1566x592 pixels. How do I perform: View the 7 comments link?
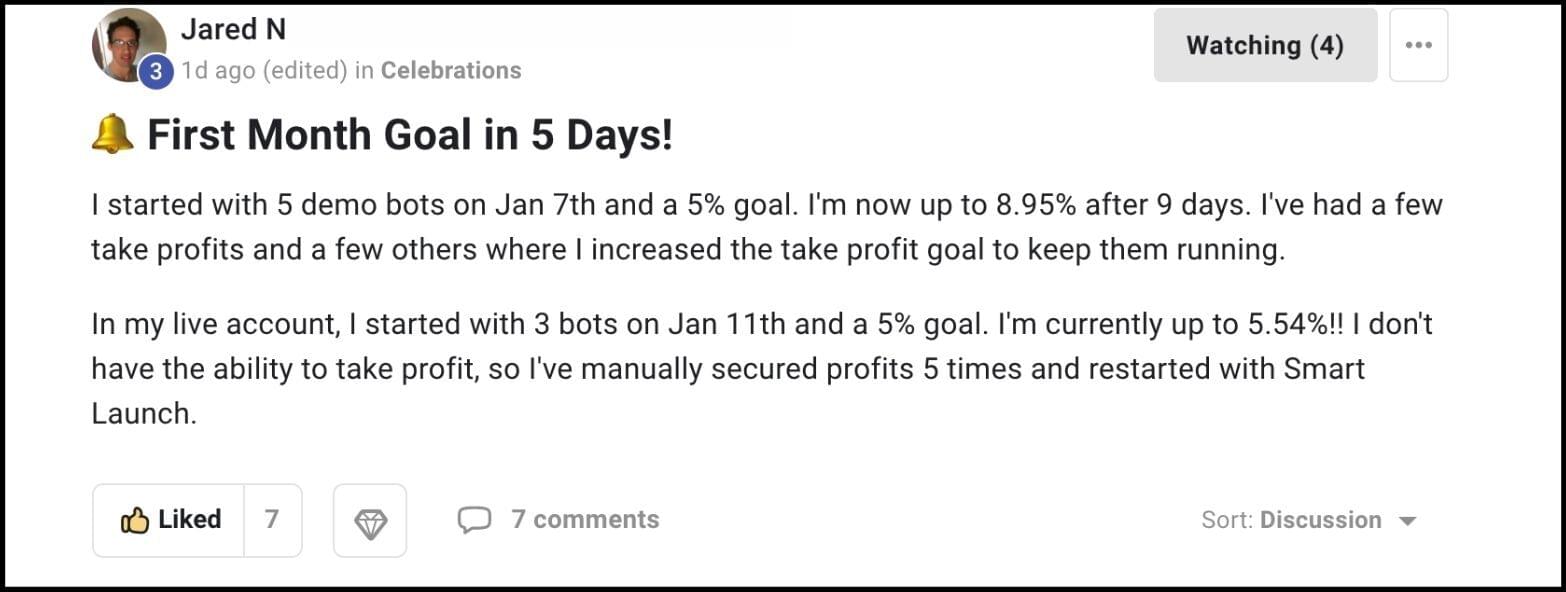585,520
